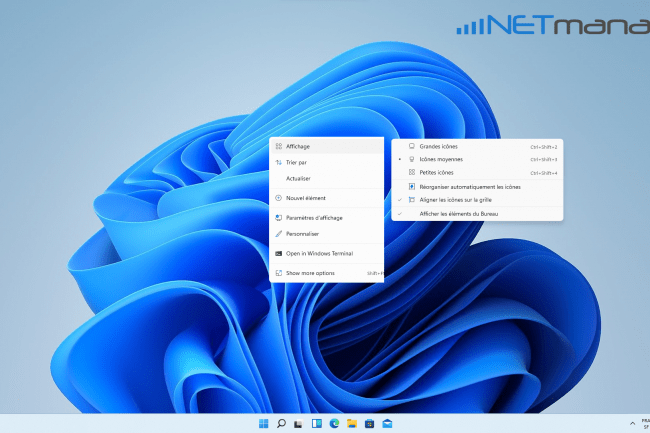Toggle 'Réorganiser automatiquement les icônes'

469,186
